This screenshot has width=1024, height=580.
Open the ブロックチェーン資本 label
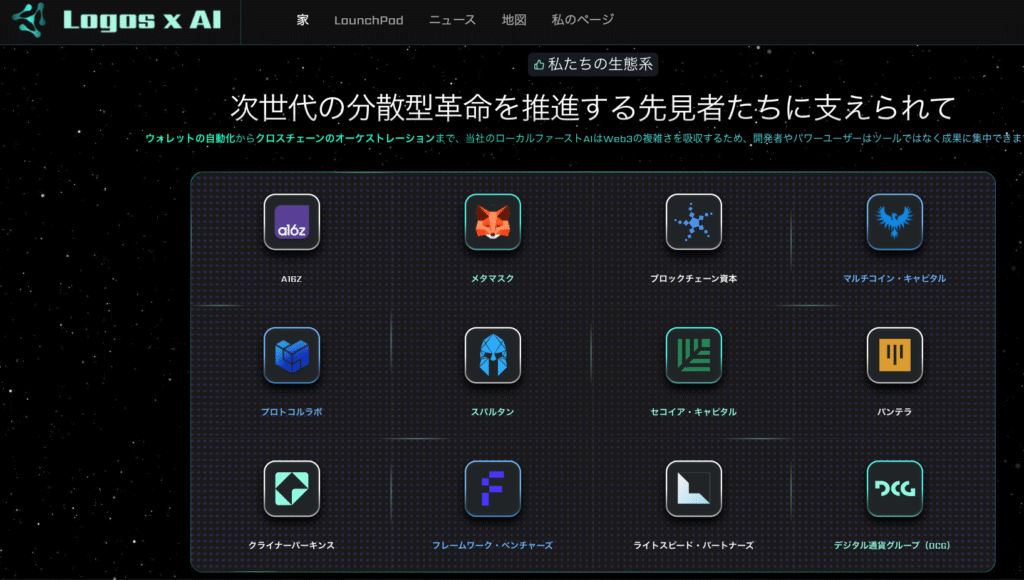(x=694, y=278)
